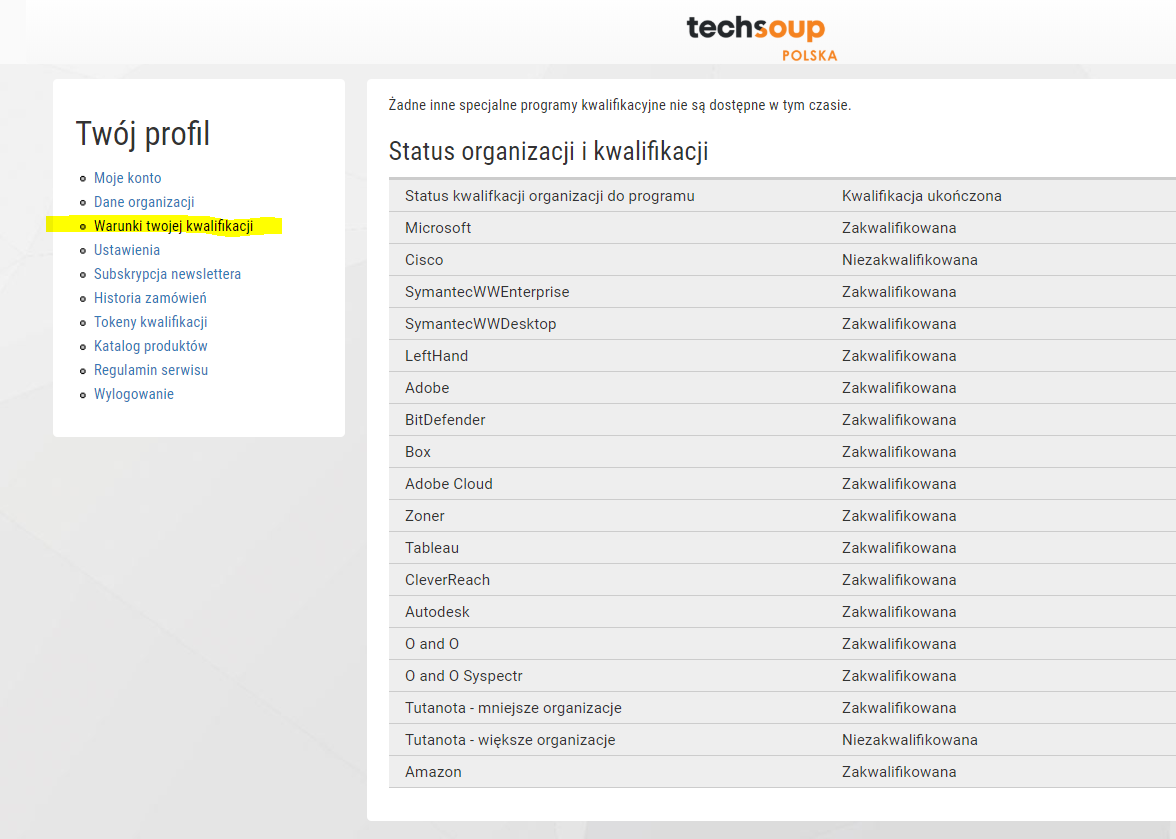Click the Zakwalifikowana status for Microsoft

point(899,228)
